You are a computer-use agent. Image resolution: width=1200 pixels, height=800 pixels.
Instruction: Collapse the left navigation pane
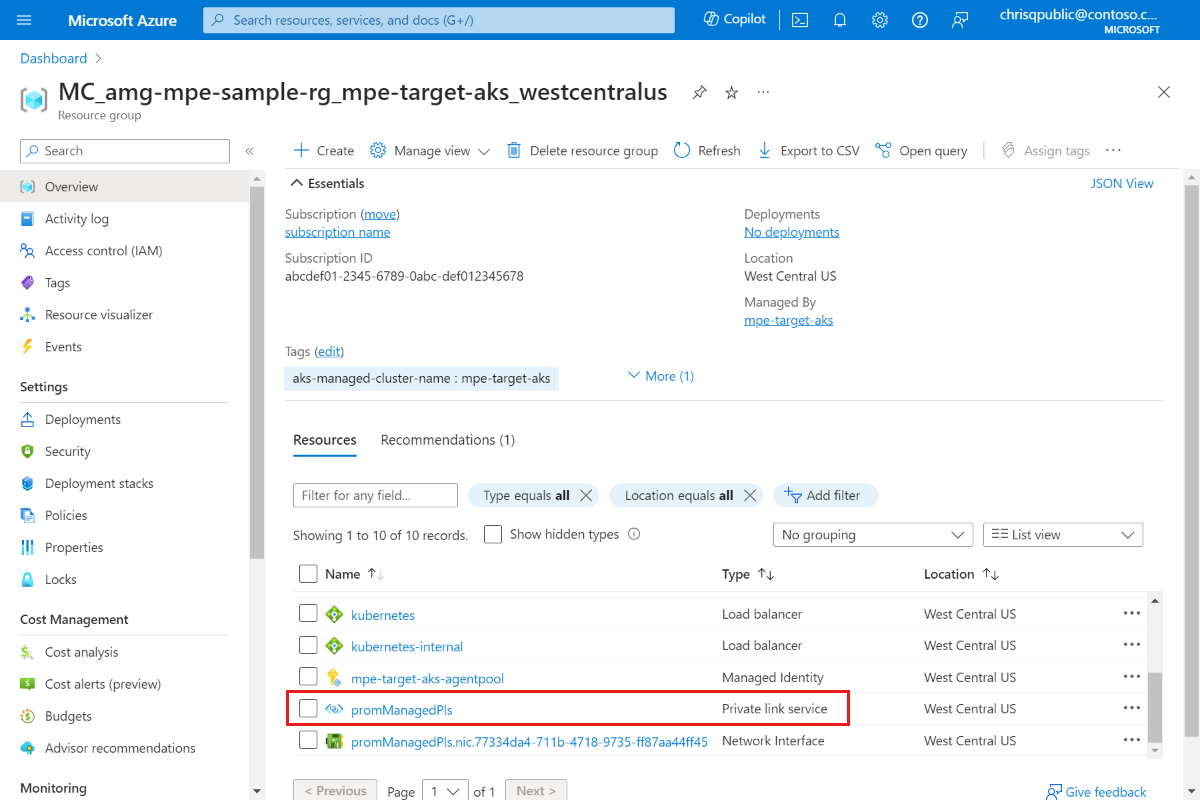click(x=250, y=151)
